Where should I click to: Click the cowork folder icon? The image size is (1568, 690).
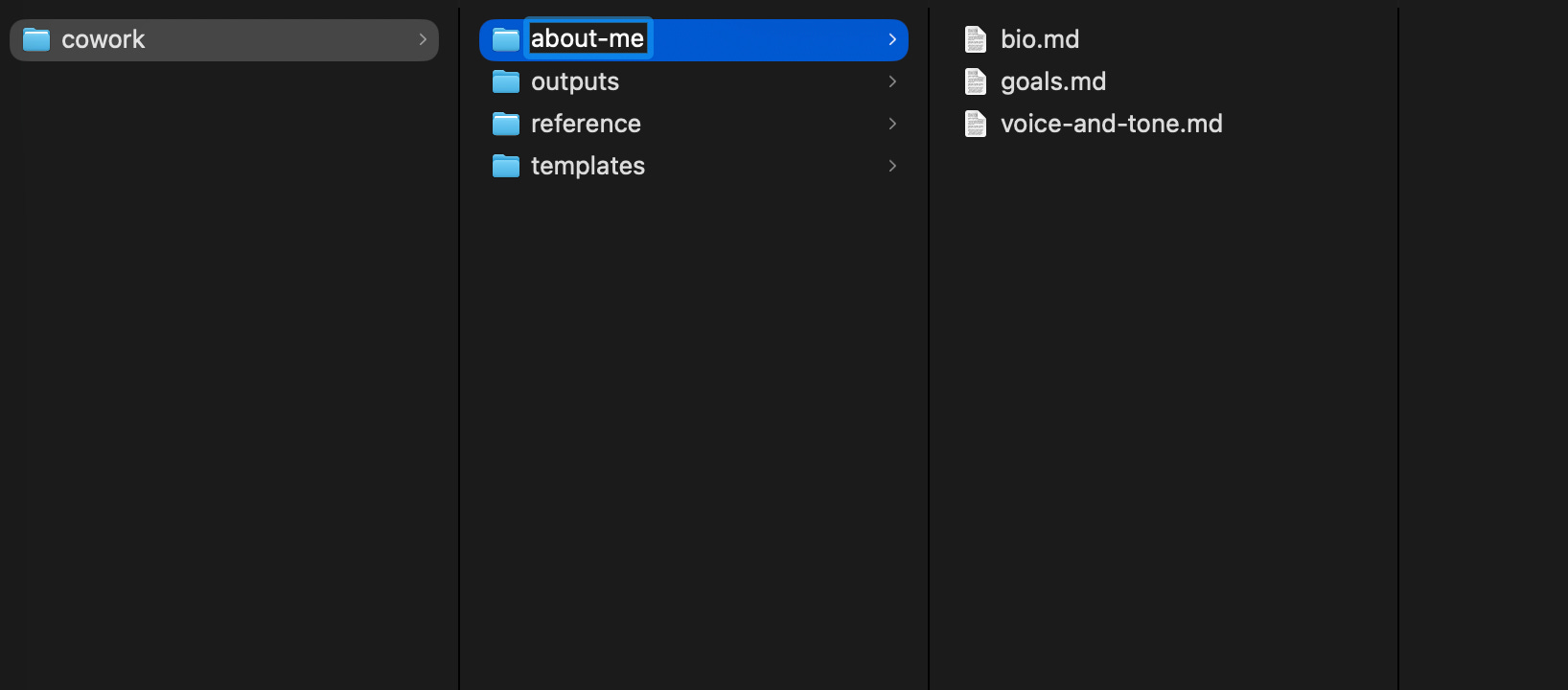pos(36,39)
